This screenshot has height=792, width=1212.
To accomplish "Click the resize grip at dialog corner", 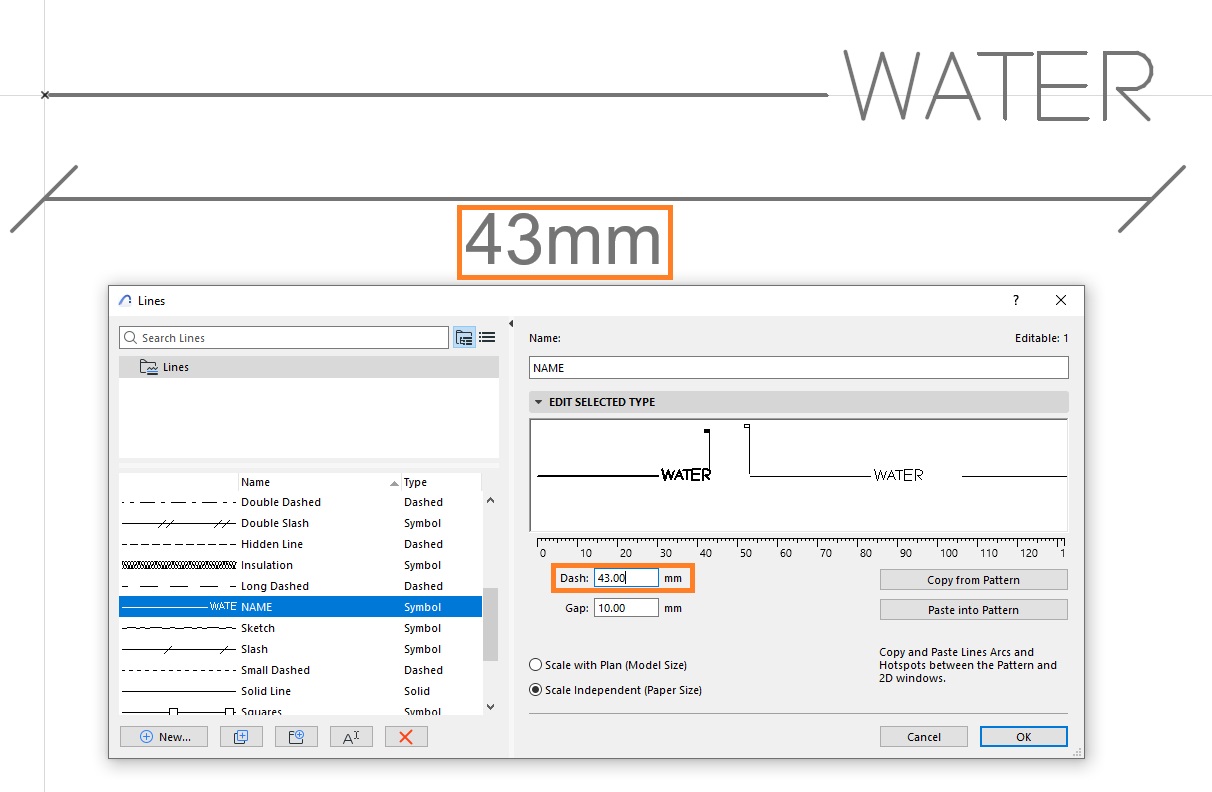I will [x=1077, y=751].
